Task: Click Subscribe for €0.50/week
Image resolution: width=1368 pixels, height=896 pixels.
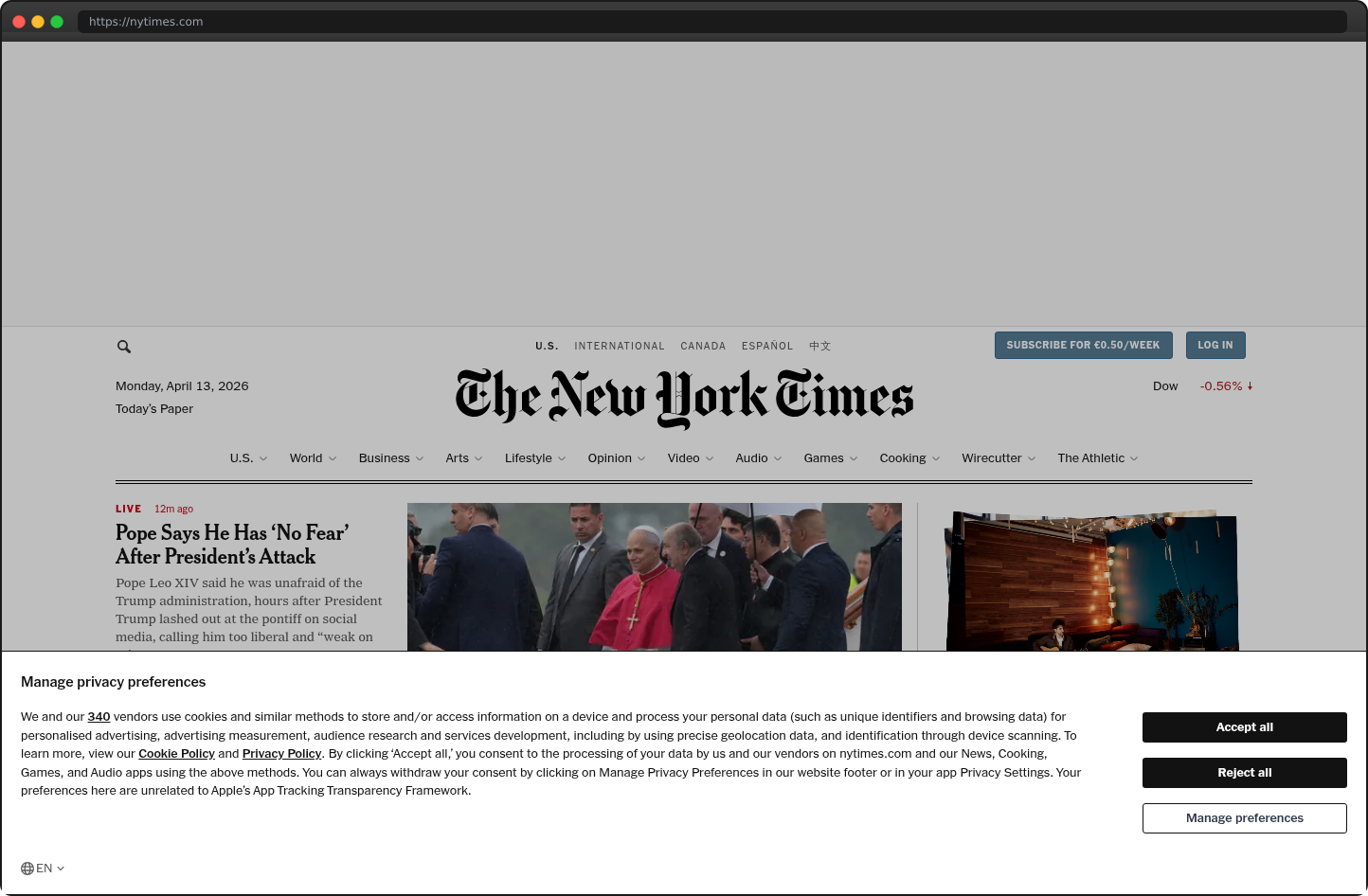Action: [1083, 345]
